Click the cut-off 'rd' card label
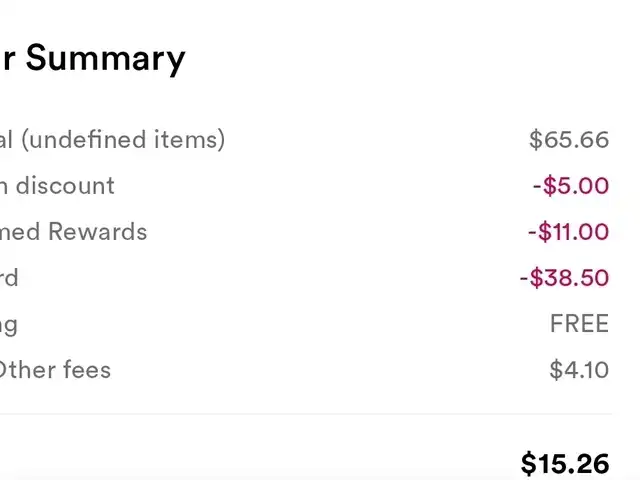 click(x=9, y=278)
